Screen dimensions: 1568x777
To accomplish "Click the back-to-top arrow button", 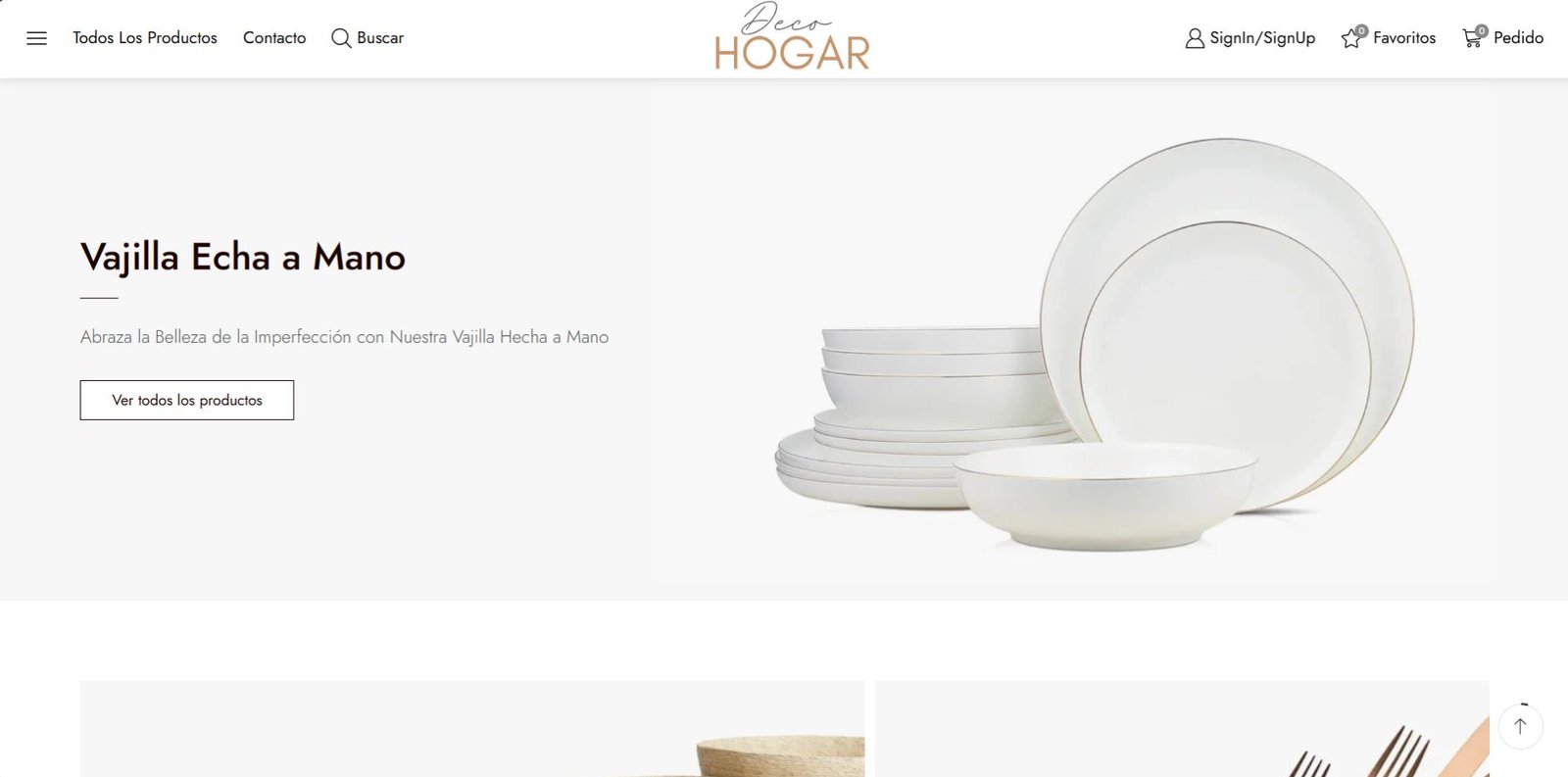I will coord(1521,726).
